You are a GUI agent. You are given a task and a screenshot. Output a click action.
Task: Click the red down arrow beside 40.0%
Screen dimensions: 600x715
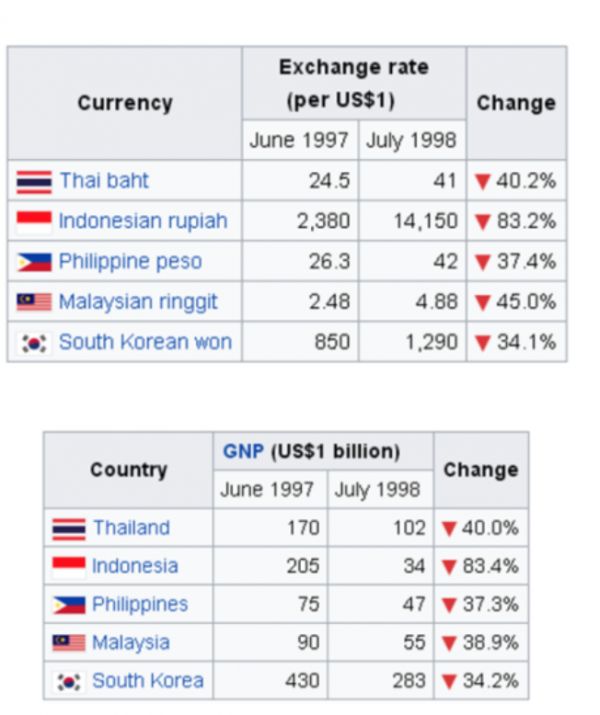coord(449,529)
